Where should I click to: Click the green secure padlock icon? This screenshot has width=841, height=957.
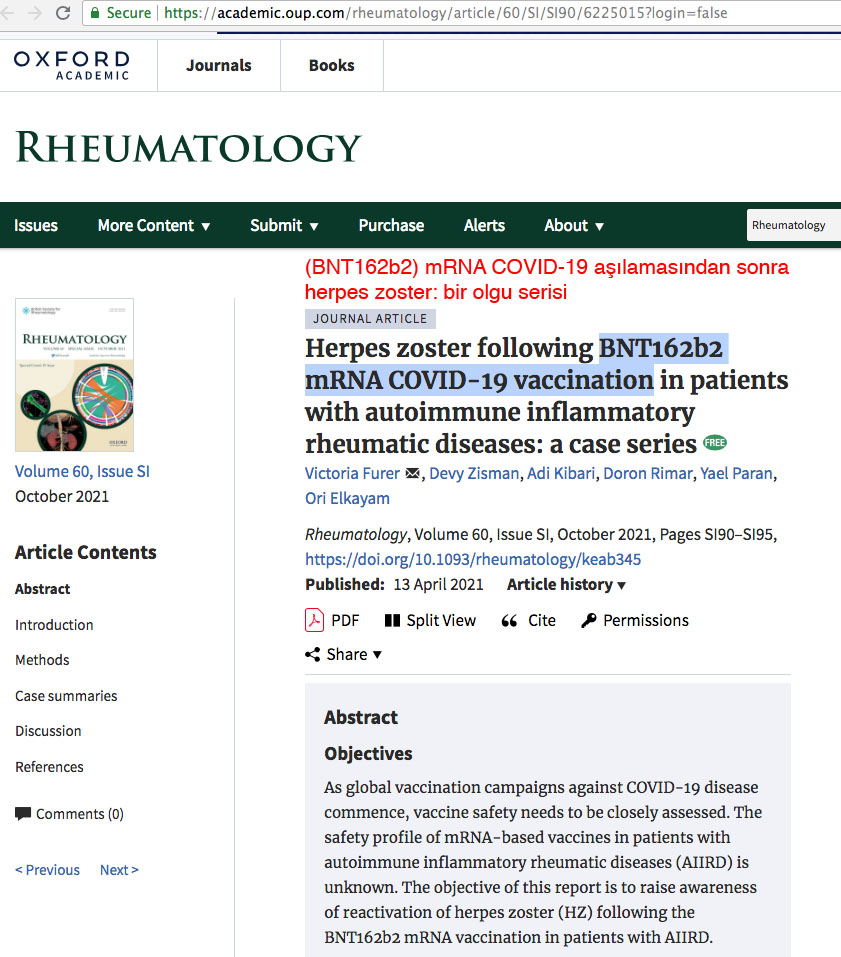95,13
